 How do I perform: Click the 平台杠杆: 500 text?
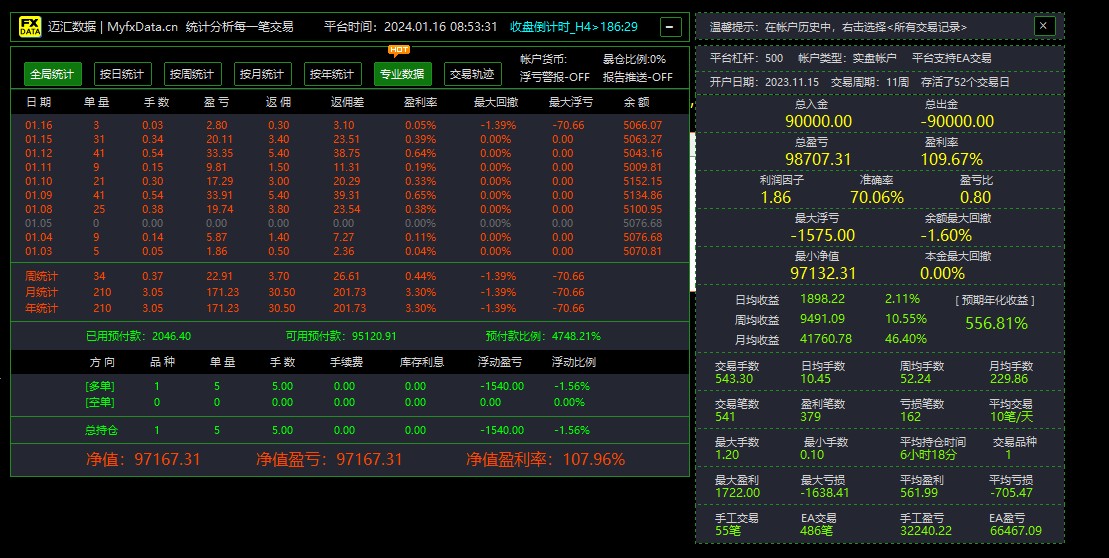pyautogui.click(x=746, y=59)
